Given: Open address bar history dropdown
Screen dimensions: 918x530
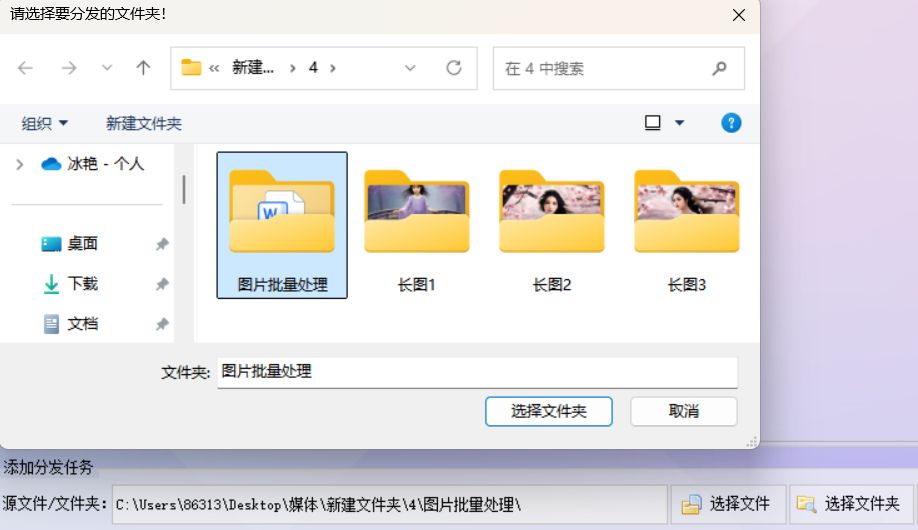Looking at the screenshot, I should [x=410, y=68].
